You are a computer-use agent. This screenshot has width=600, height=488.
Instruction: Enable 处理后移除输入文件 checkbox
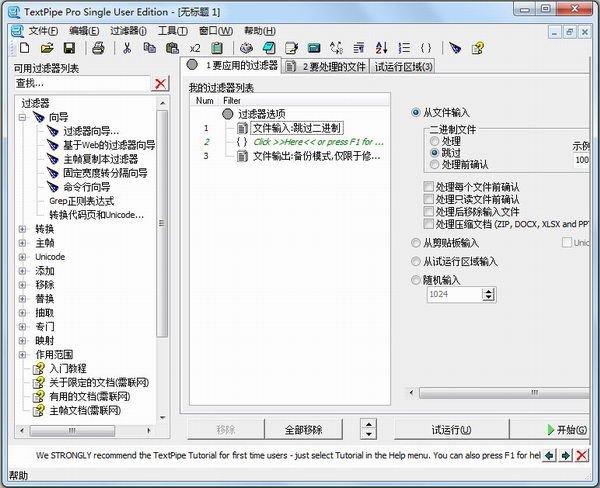tap(429, 211)
